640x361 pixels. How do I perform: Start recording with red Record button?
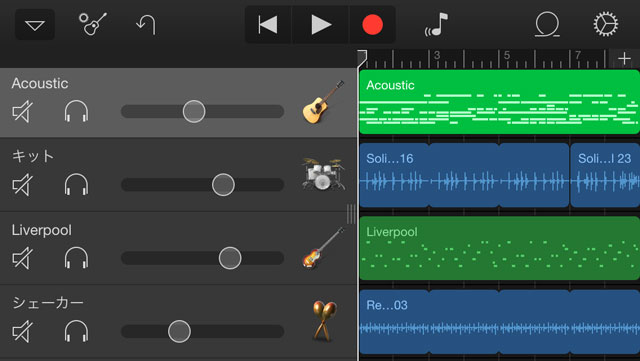[372, 25]
